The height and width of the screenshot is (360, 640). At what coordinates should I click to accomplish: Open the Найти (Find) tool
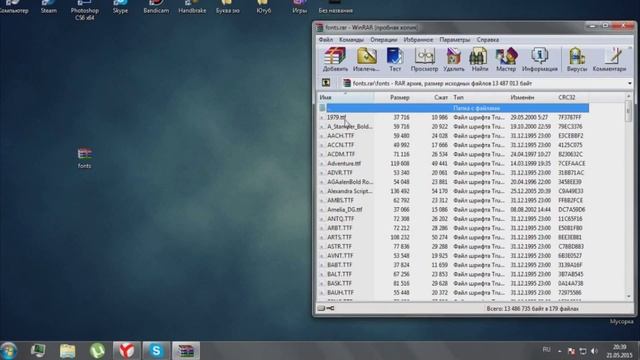coord(479,60)
